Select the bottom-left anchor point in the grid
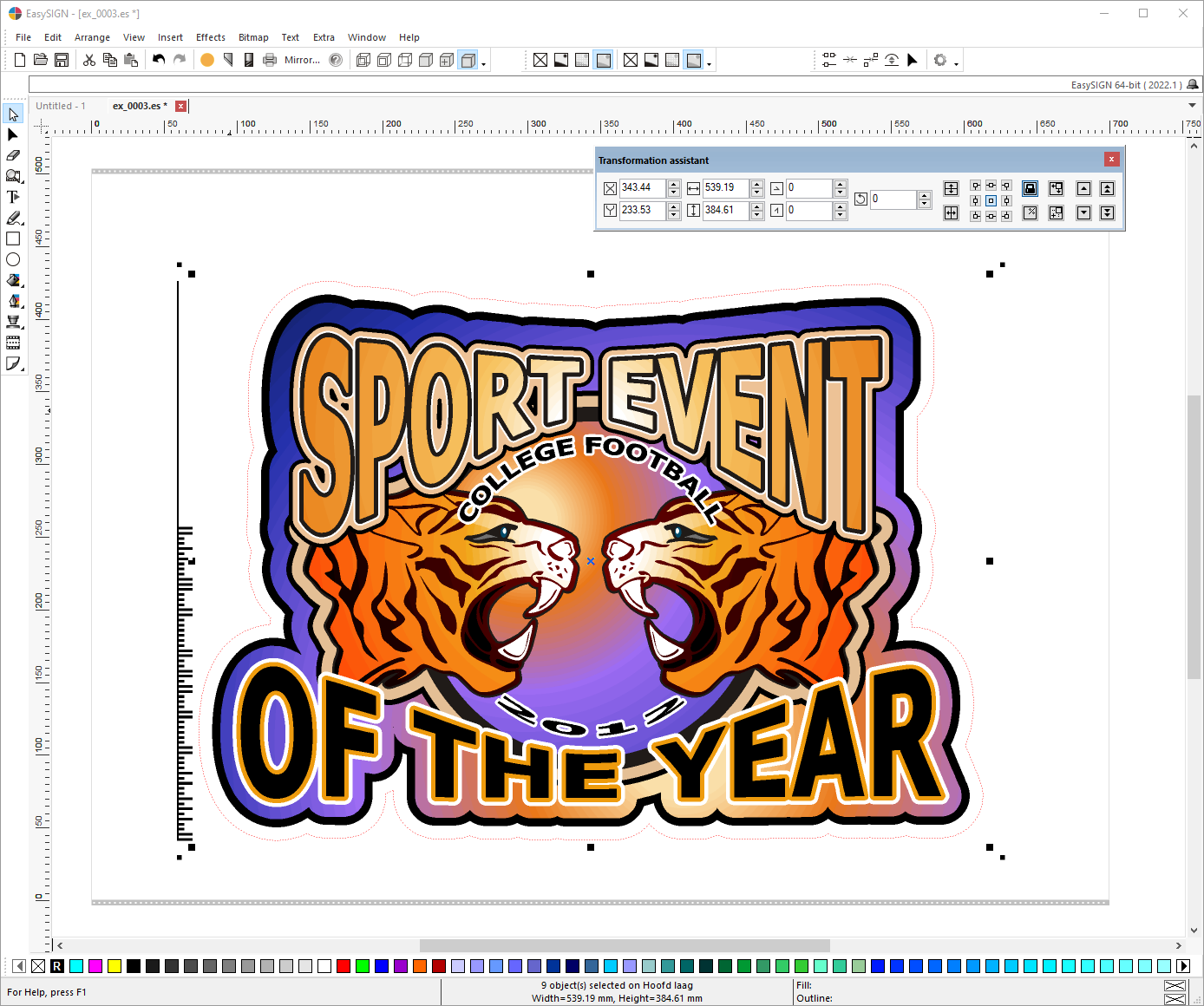 pos(976,216)
